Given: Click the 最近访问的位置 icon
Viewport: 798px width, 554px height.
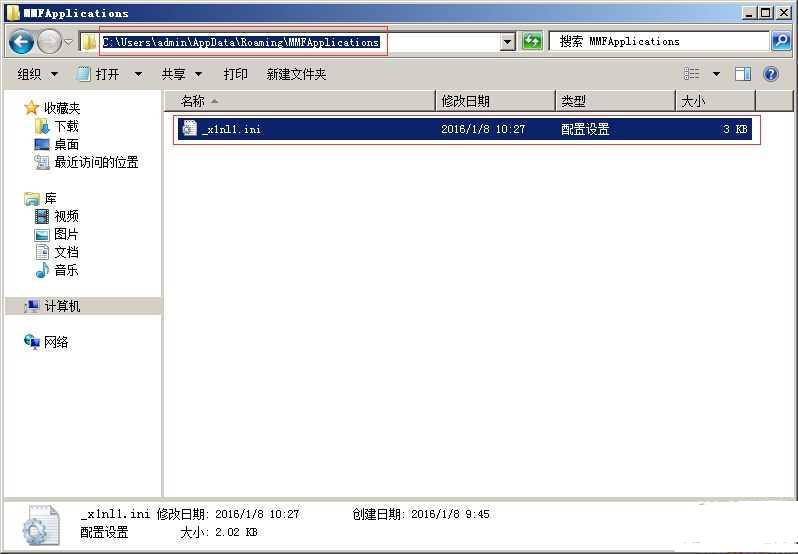Looking at the screenshot, I should (42, 162).
